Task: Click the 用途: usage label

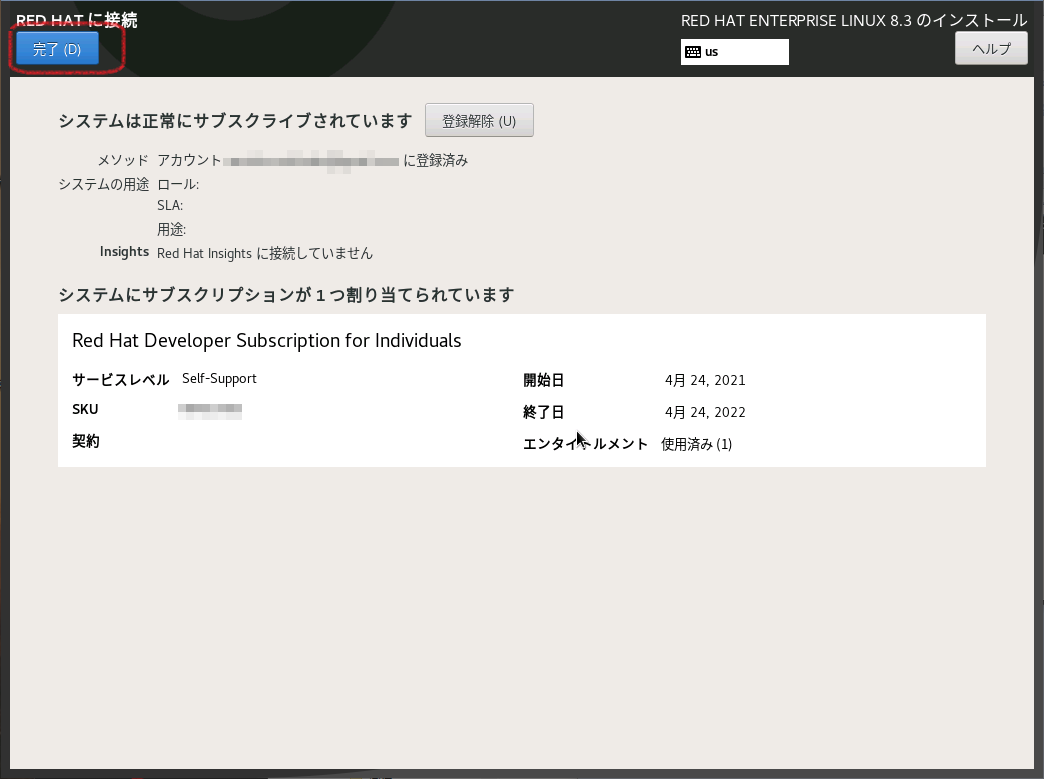Action: tap(171, 229)
